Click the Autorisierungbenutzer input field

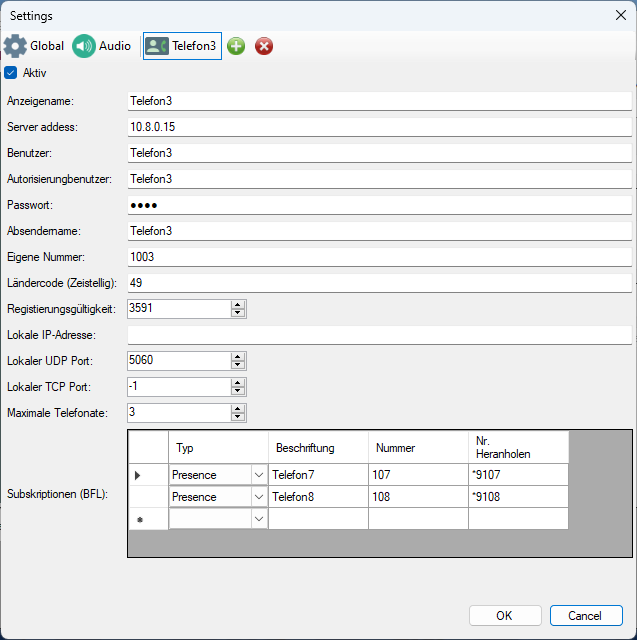pos(380,179)
